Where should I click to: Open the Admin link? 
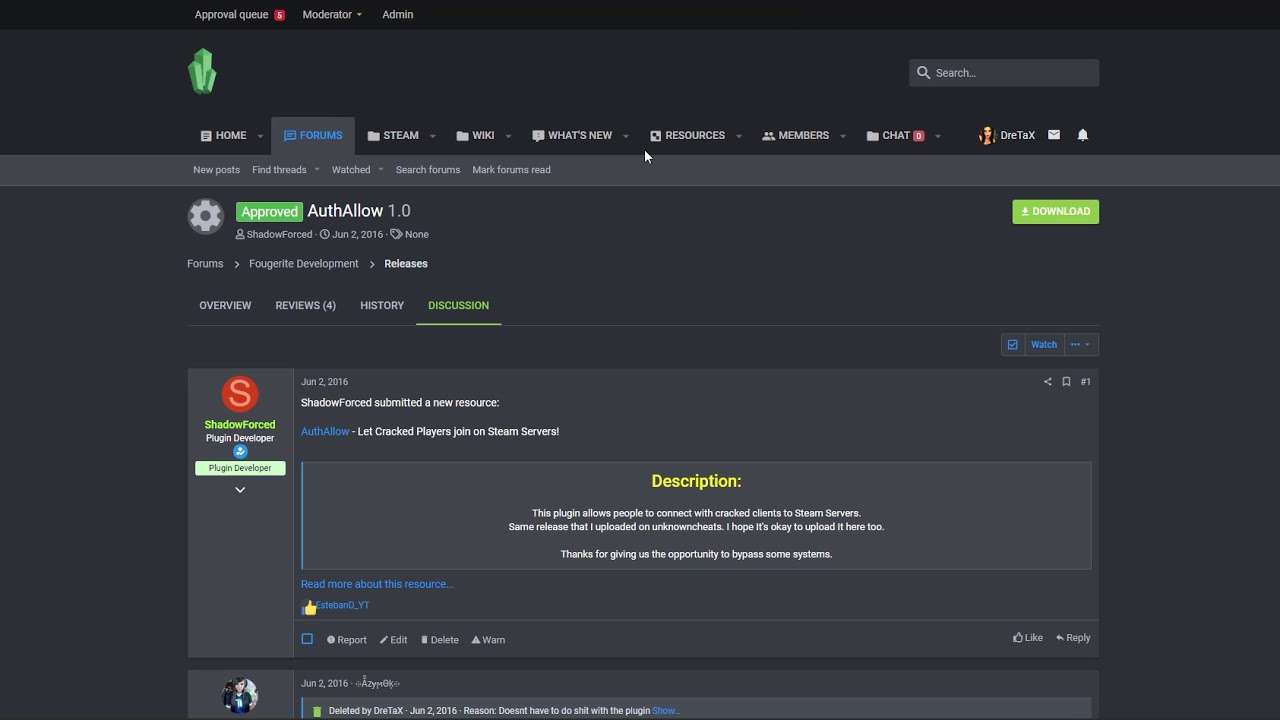click(397, 15)
